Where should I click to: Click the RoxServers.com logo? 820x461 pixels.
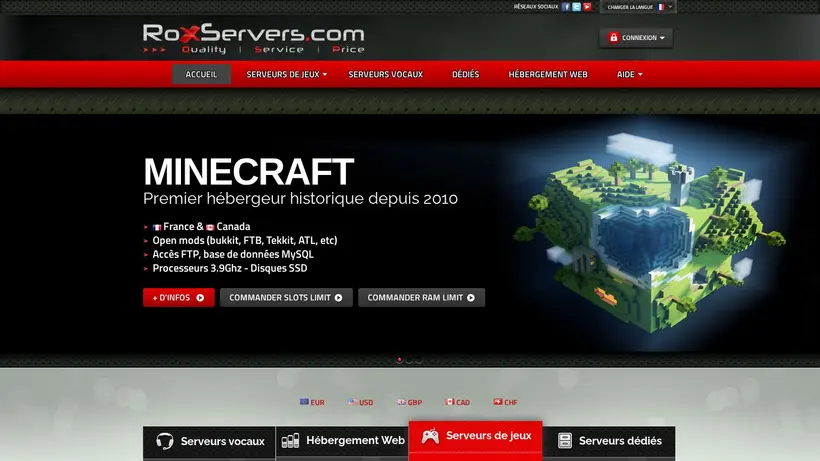coord(254,38)
